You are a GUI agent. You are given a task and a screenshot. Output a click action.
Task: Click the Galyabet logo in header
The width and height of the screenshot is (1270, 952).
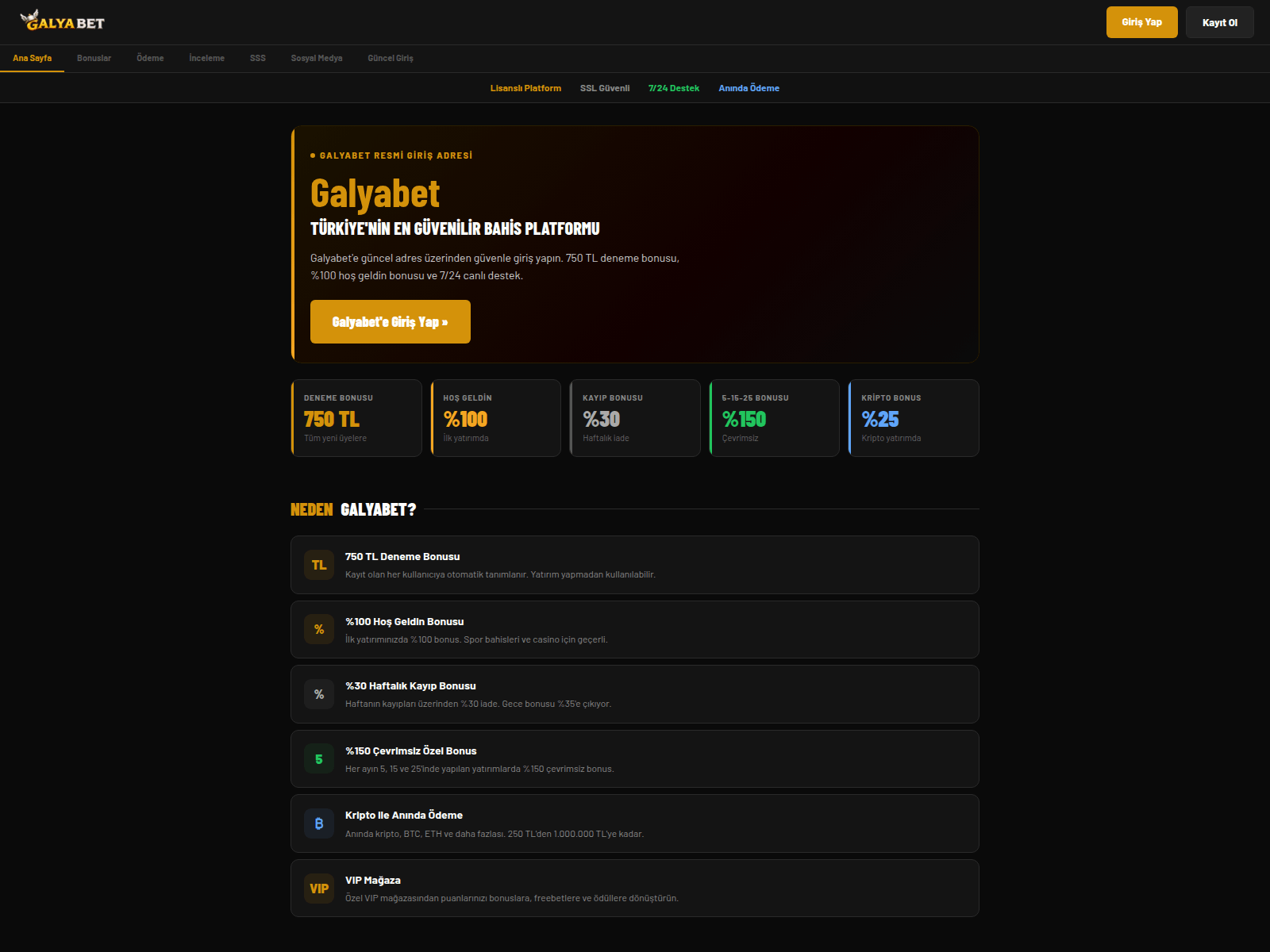63,21
